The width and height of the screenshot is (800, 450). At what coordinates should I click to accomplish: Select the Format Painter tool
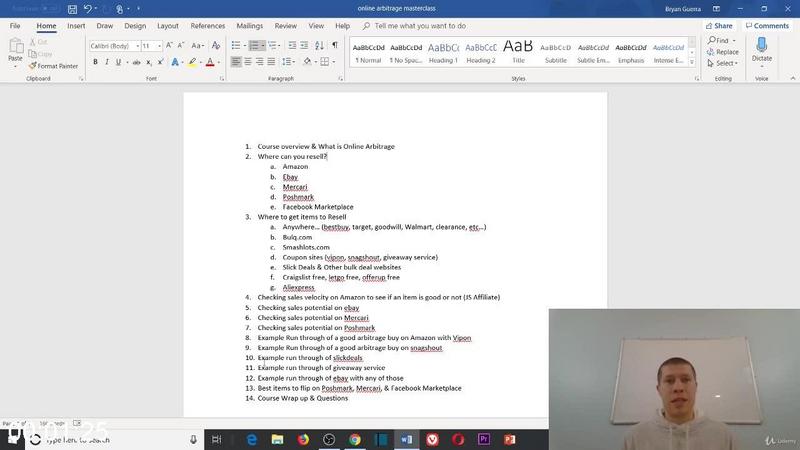(54, 66)
